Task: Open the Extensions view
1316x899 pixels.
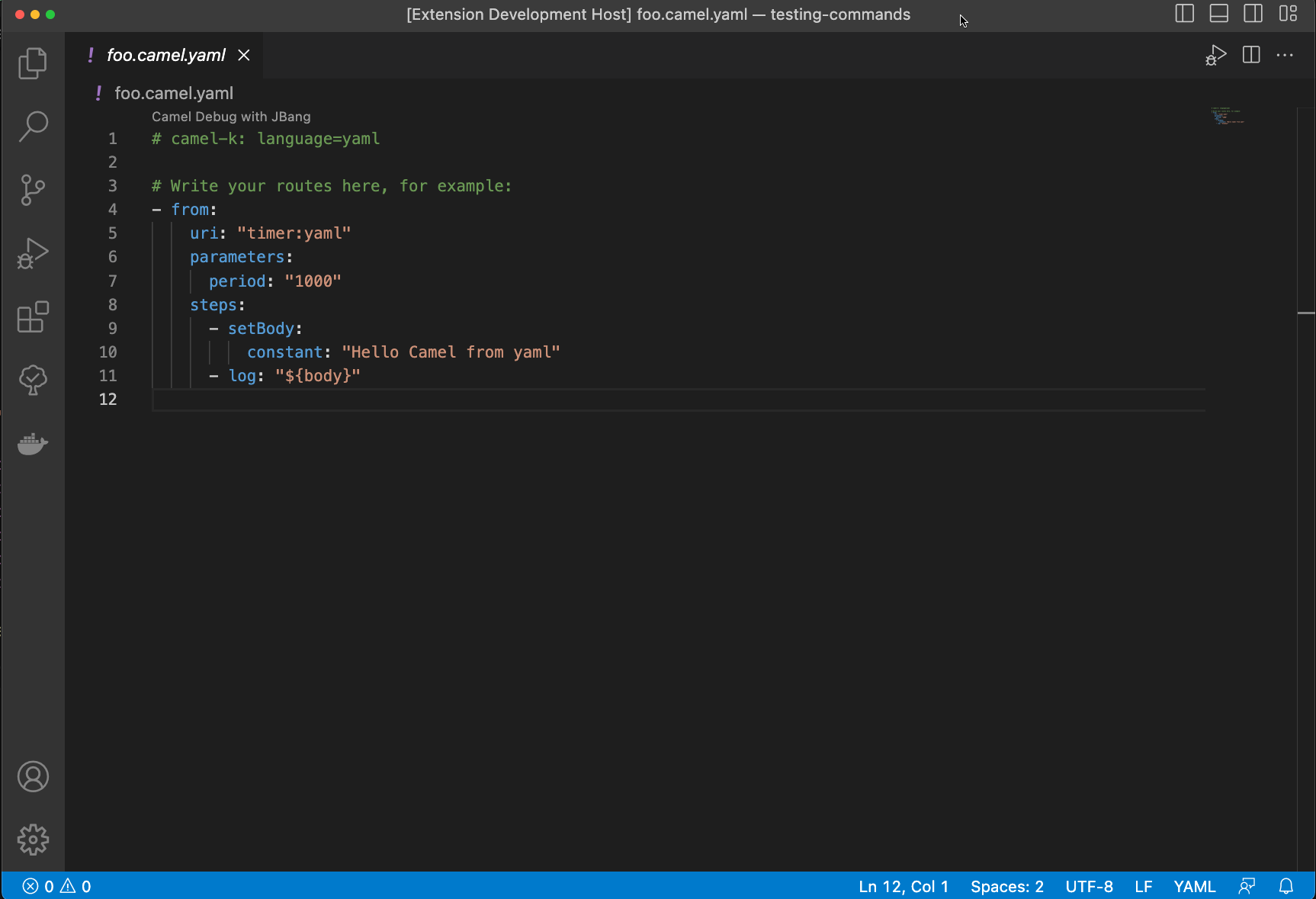Action: tap(32, 318)
